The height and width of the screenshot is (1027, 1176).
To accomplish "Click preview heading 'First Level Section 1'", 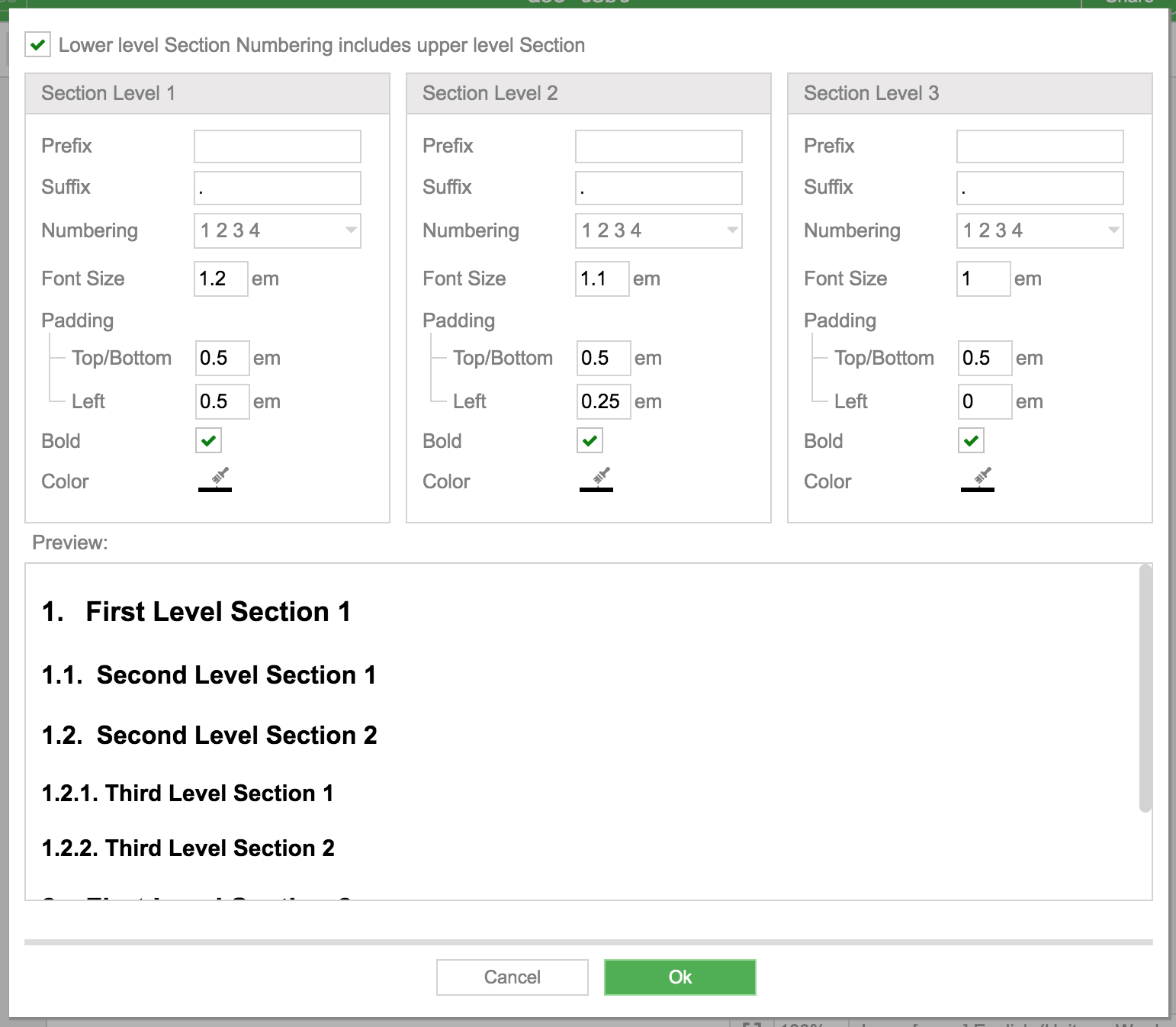I will point(218,612).
